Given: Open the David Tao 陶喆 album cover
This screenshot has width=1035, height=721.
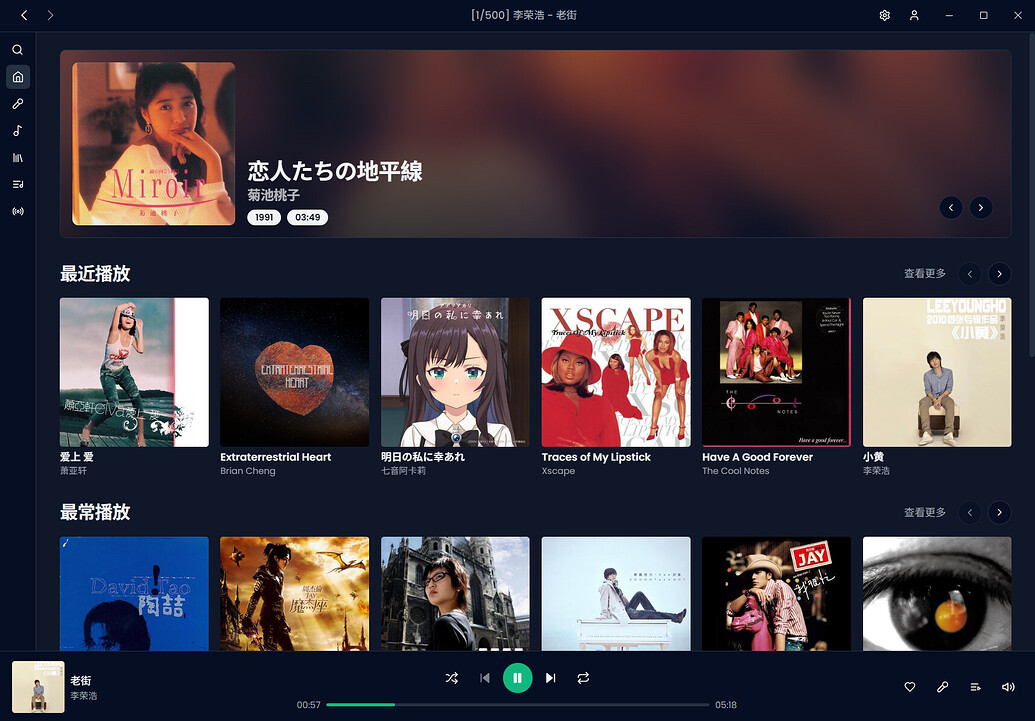Looking at the screenshot, I should [134, 594].
